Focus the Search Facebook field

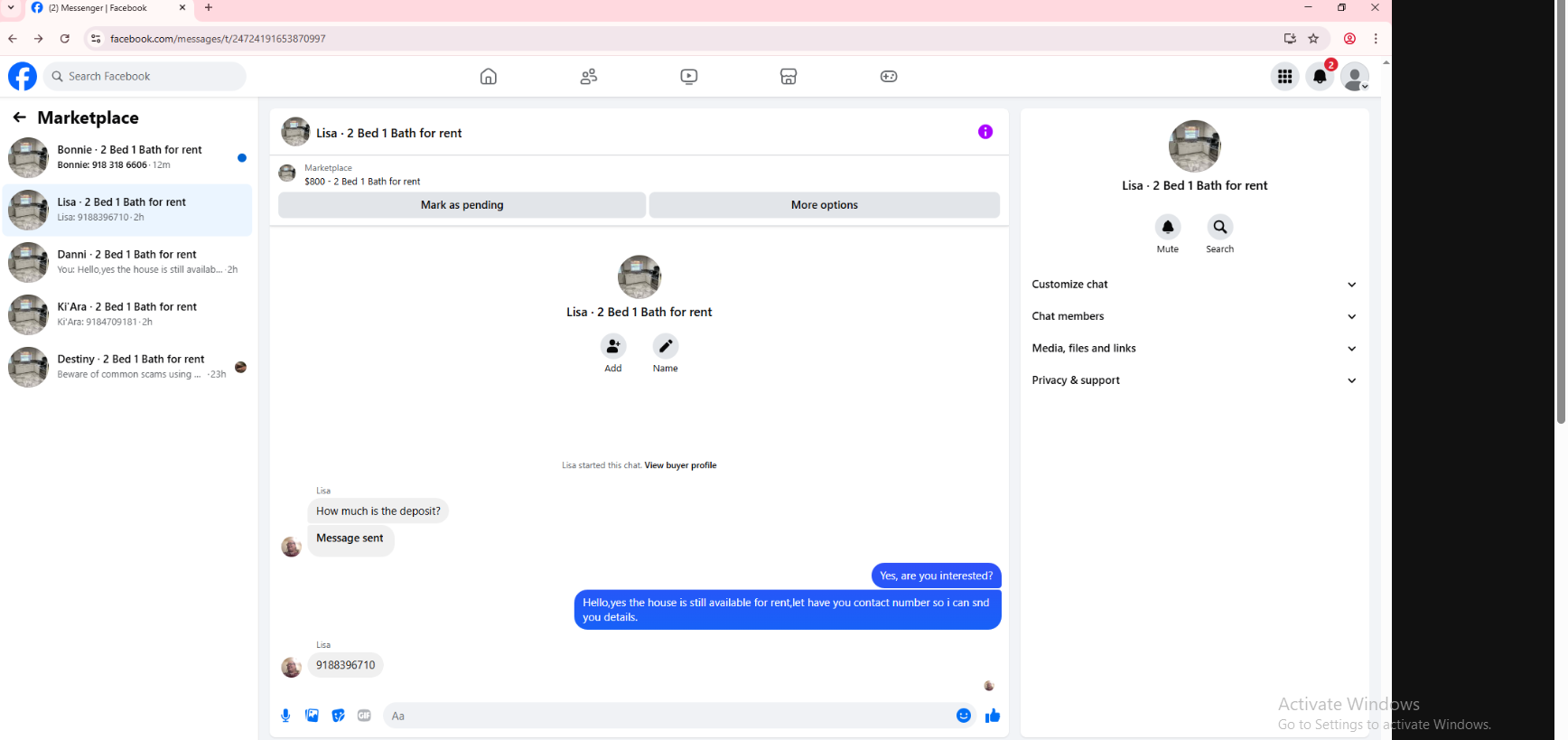[145, 77]
